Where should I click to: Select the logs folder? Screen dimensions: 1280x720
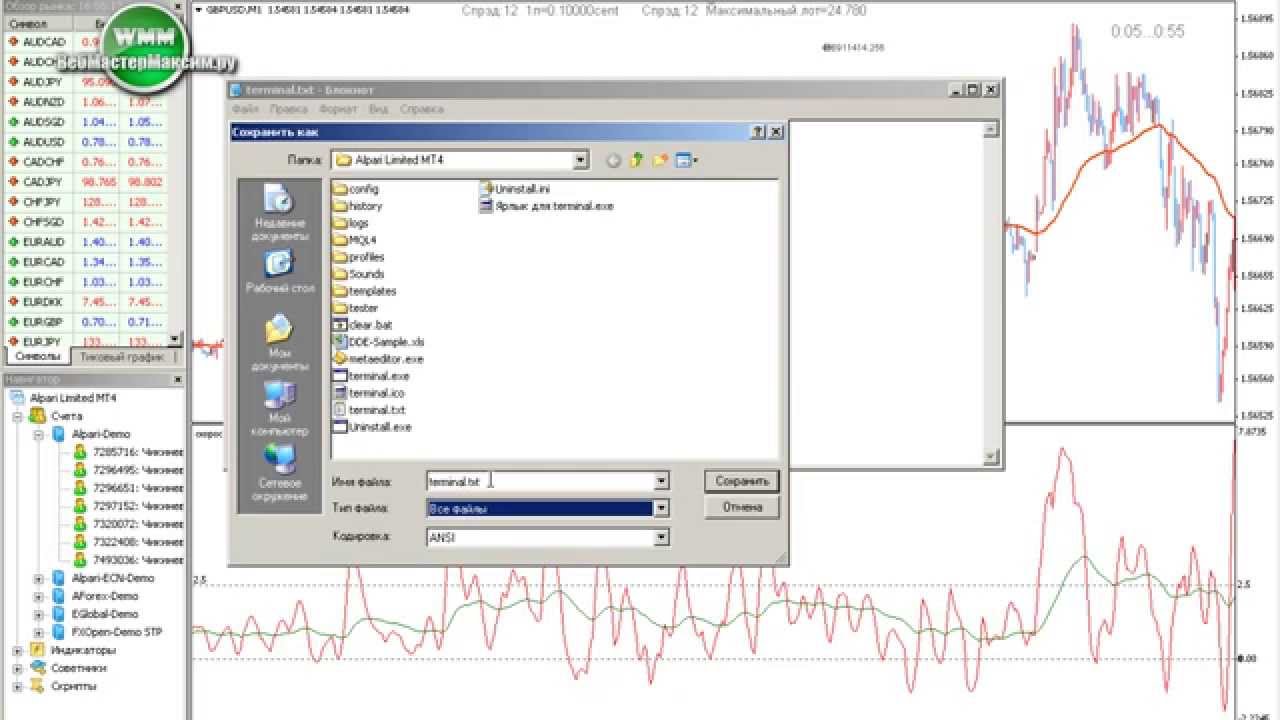351,223
